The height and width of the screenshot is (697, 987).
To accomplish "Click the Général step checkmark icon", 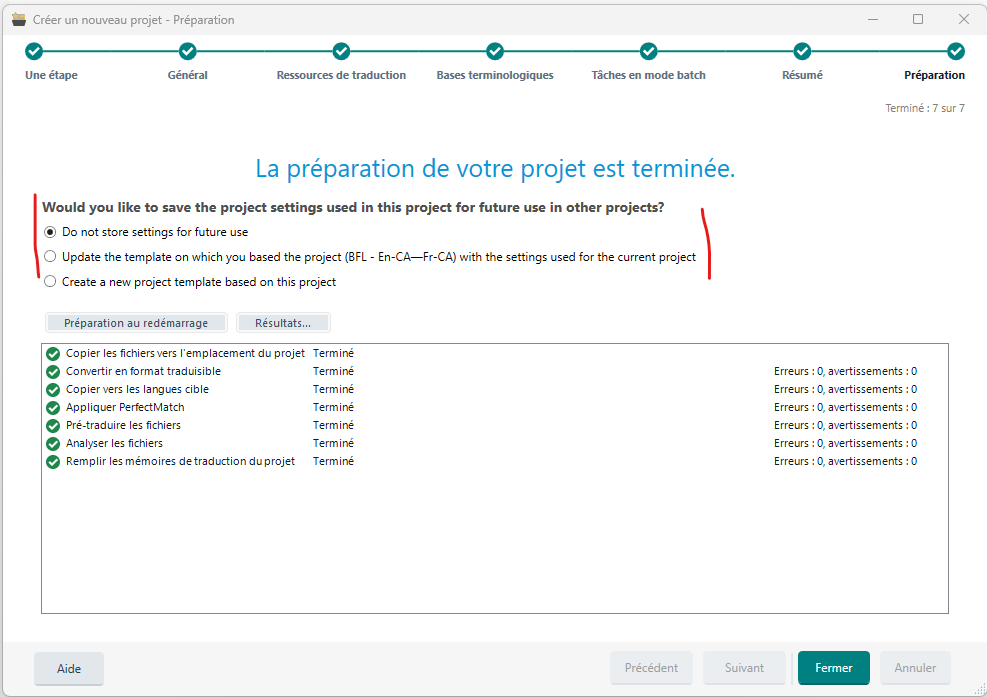I will click(x=188, y=51).
